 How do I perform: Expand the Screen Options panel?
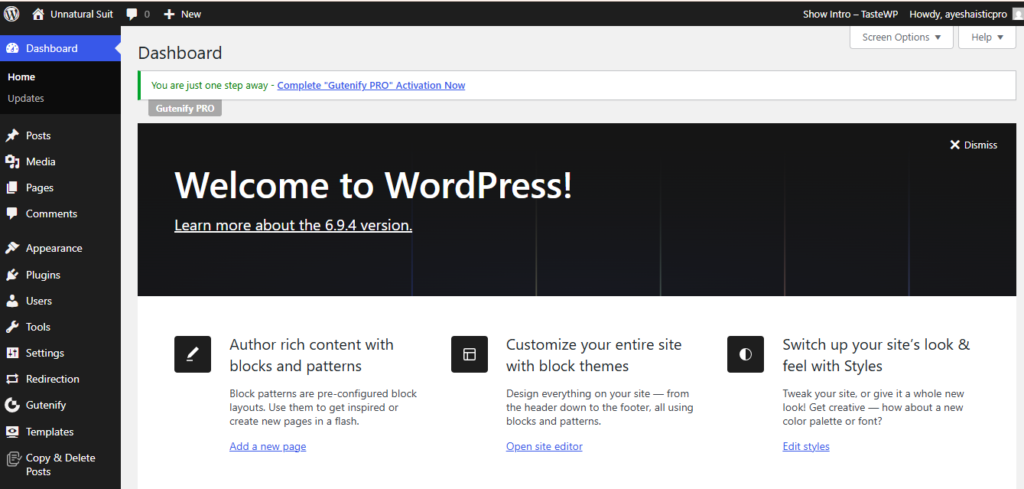tap(901, 37)
